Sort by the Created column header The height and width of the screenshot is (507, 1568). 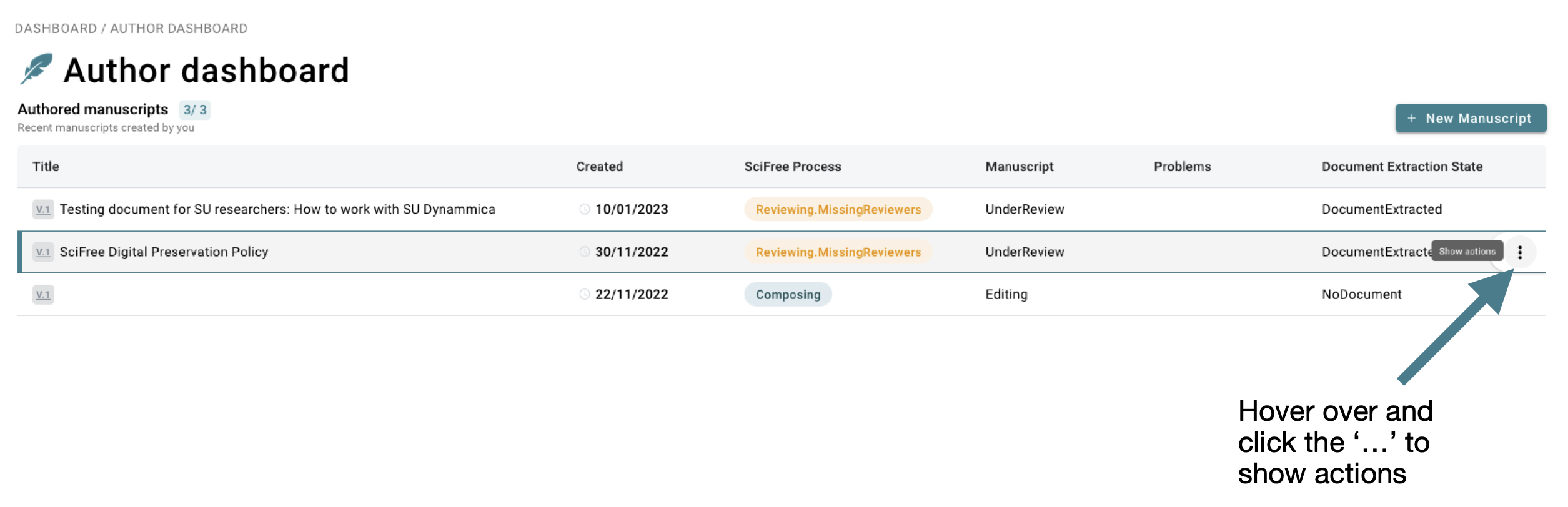[x=599, y=167]
